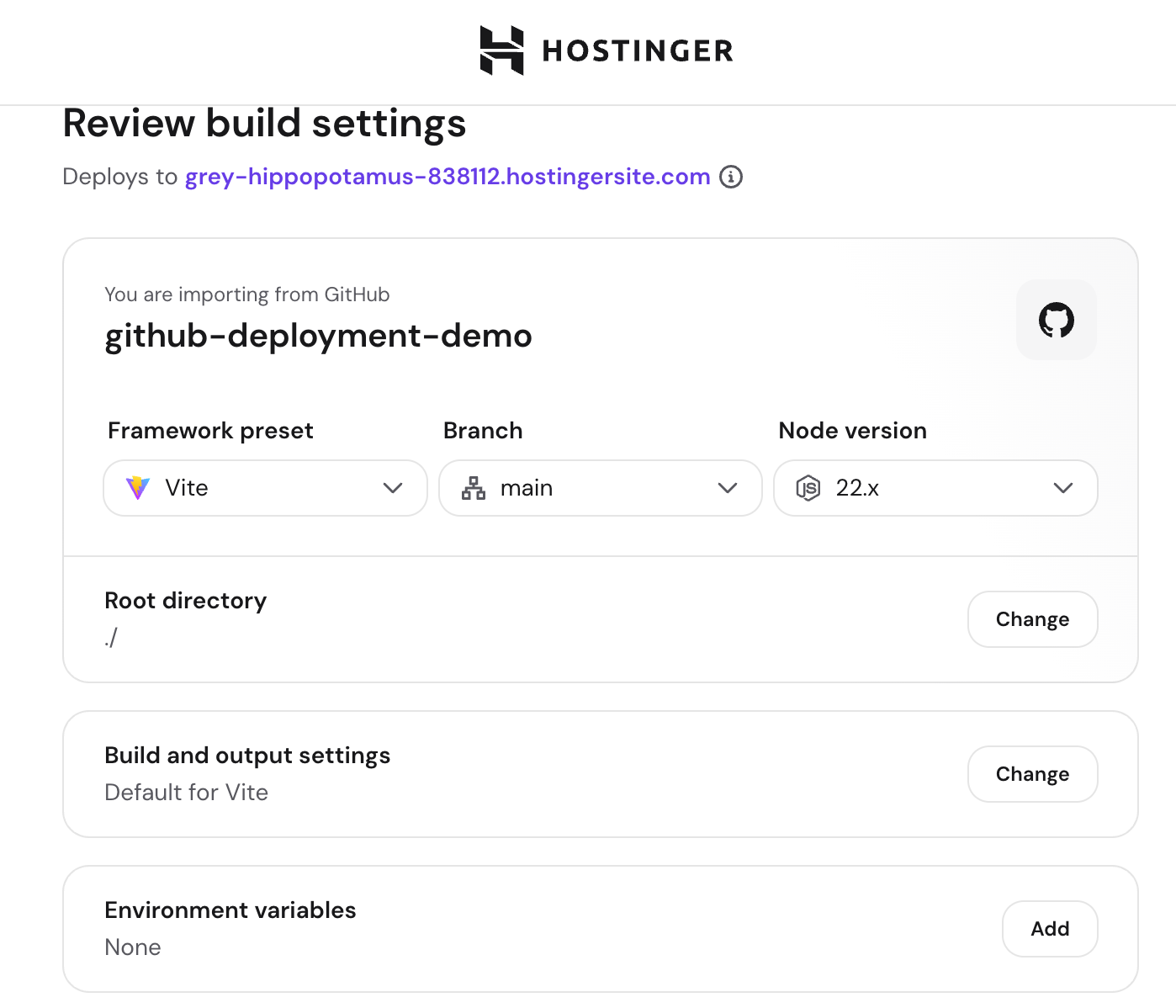Click the 'Default for Vite' text
This screenshot has height=1008, width=1176.
(187, 793)
